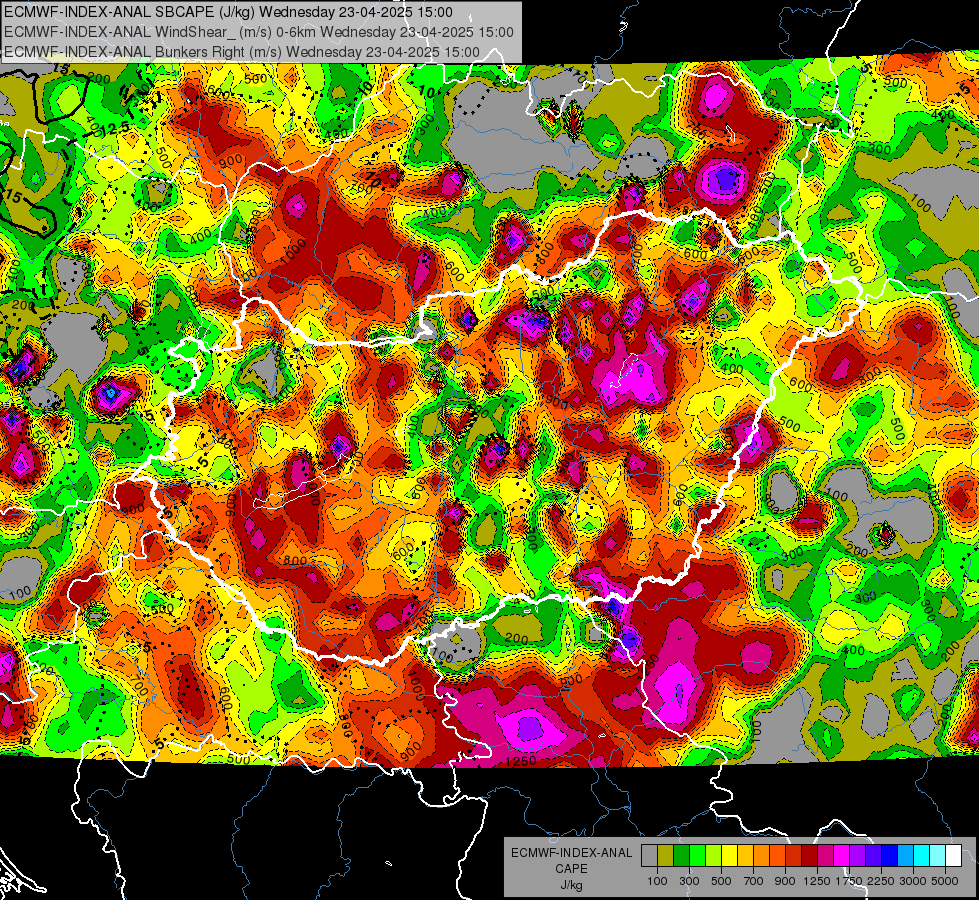The width and height of the screenshot is (979, 900).
Task: Click the white legend swatch right of 5000
Action: tap(953, 856)
